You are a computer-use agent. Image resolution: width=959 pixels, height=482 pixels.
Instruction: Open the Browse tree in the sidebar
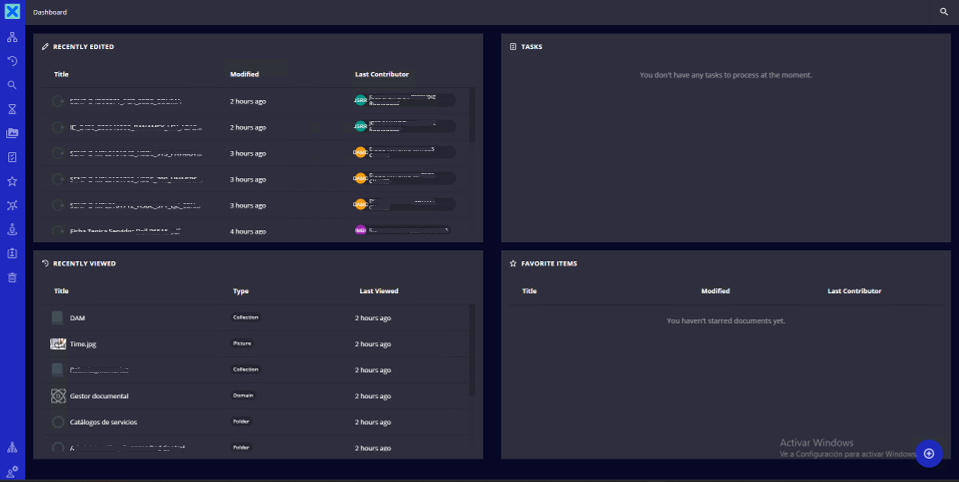(12, 37)
